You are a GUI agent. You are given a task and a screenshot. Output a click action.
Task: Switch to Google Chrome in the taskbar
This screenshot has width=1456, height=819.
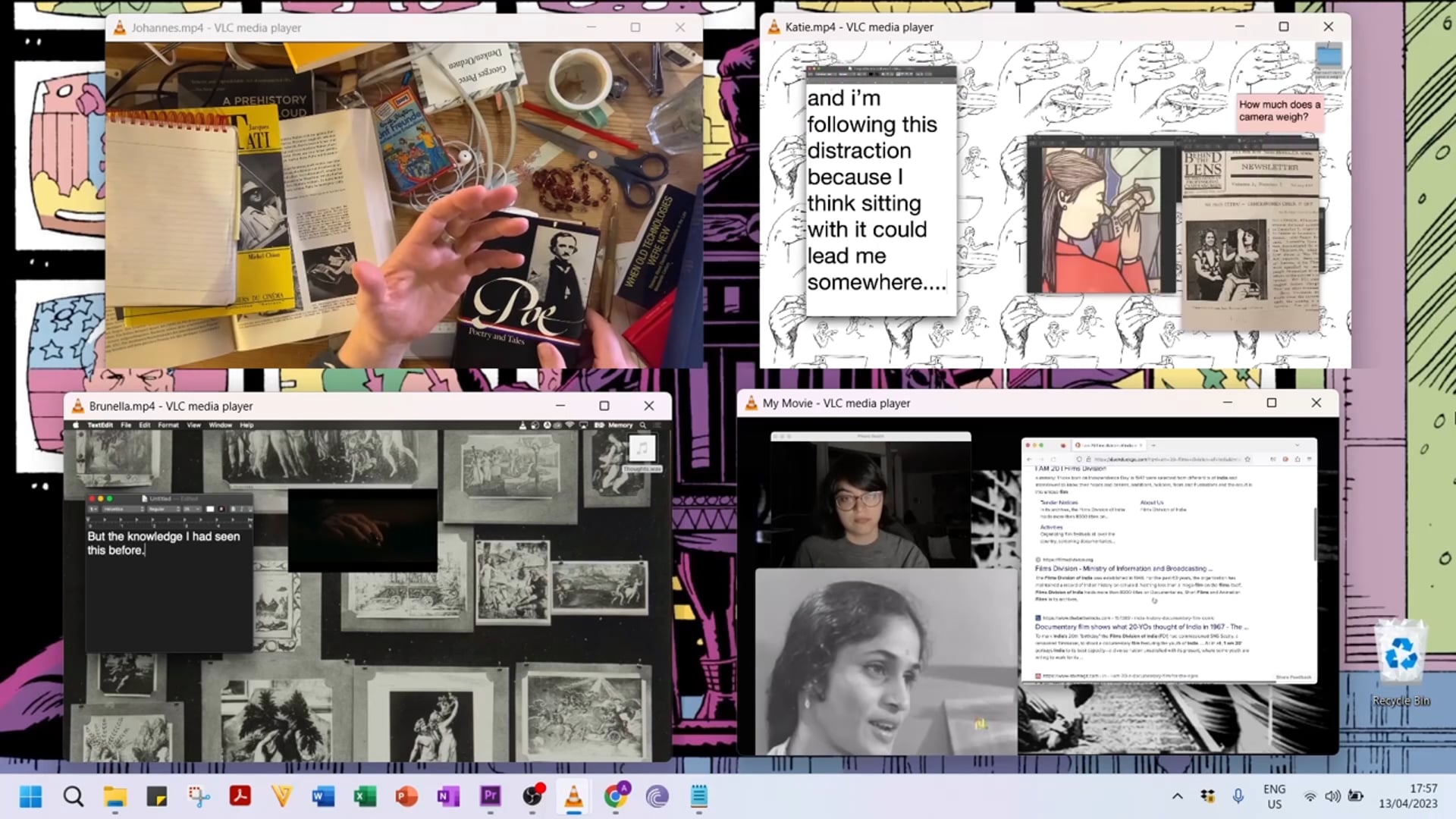(615, 796)
